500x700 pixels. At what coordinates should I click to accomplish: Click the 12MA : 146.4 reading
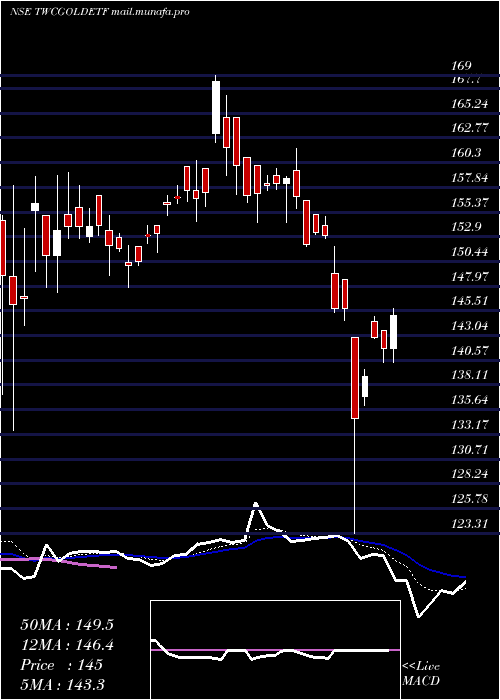pyautogui.click(x=67, y=645)
